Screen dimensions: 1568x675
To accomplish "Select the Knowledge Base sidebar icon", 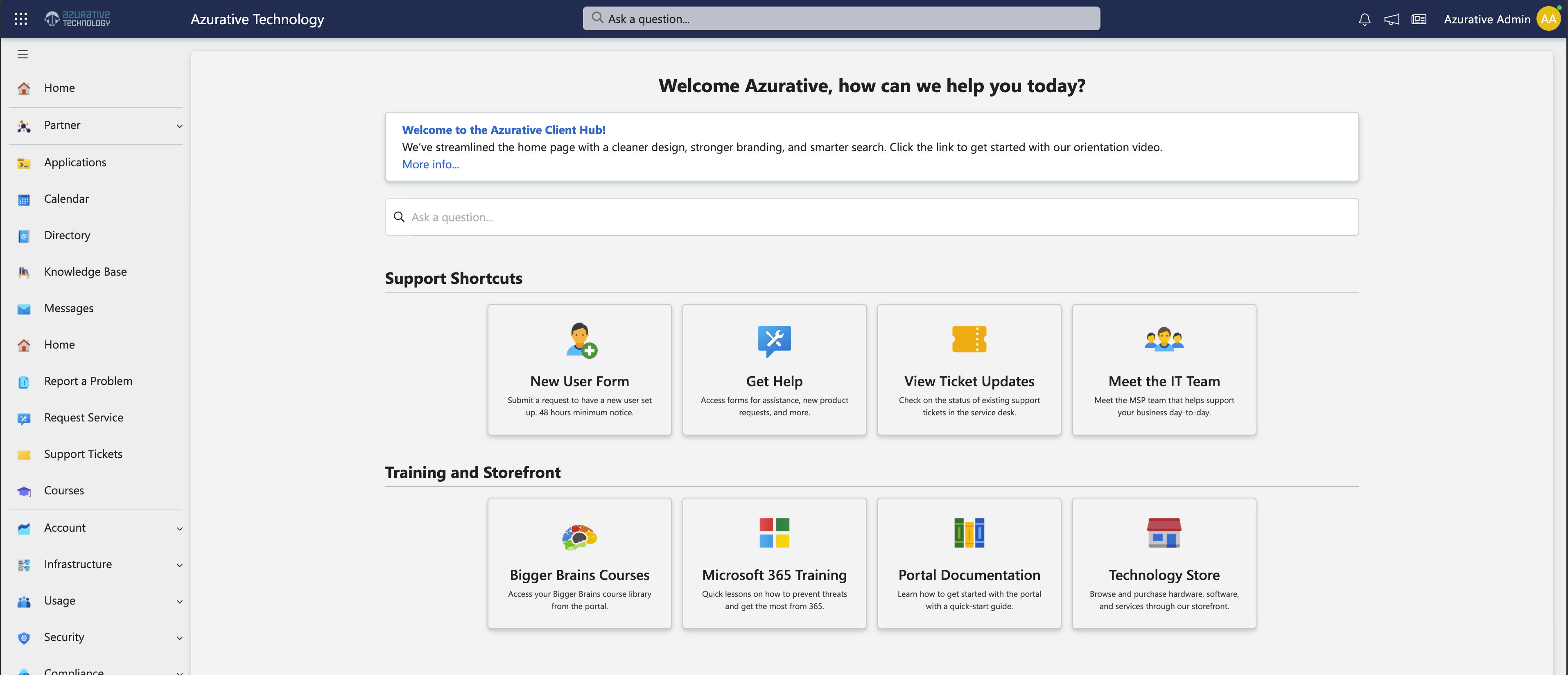I will 24,272.
